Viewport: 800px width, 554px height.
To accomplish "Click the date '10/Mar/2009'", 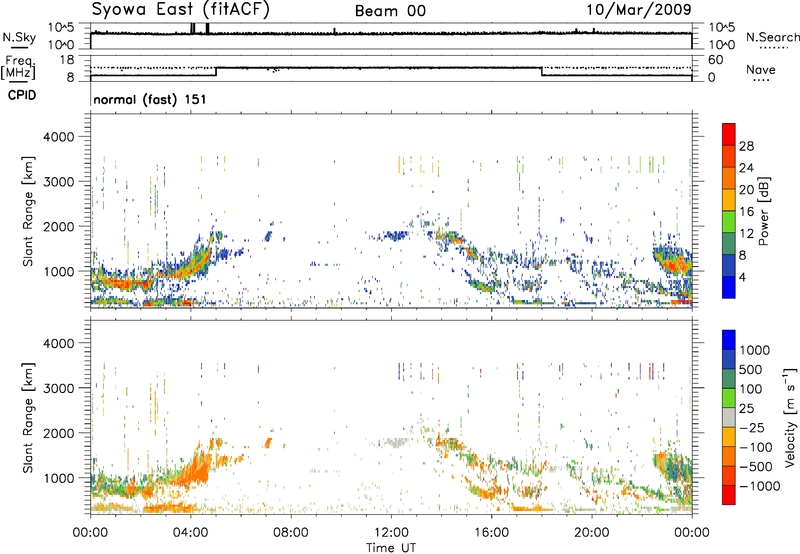I will click(x=639, y=9).
